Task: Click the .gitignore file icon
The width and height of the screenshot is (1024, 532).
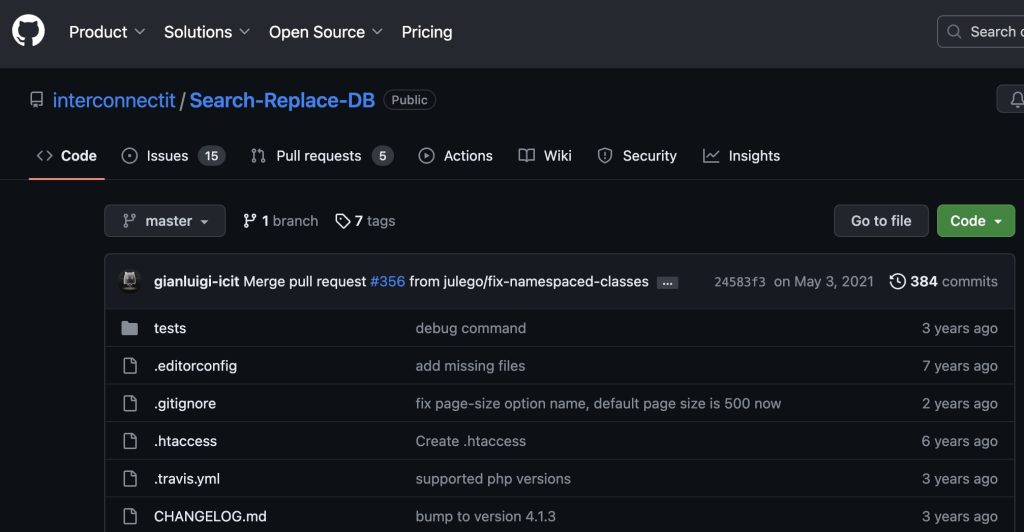Action: [130, 403]
